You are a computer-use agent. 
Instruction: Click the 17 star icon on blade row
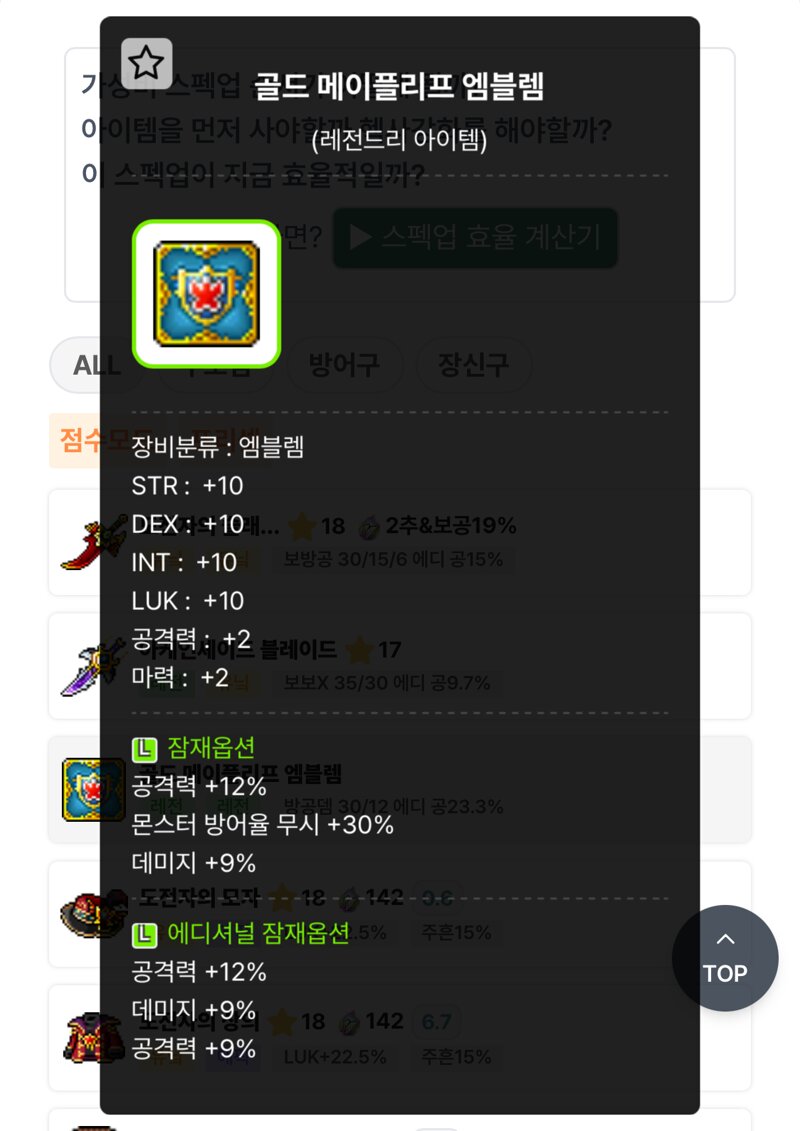coord(359,650)
